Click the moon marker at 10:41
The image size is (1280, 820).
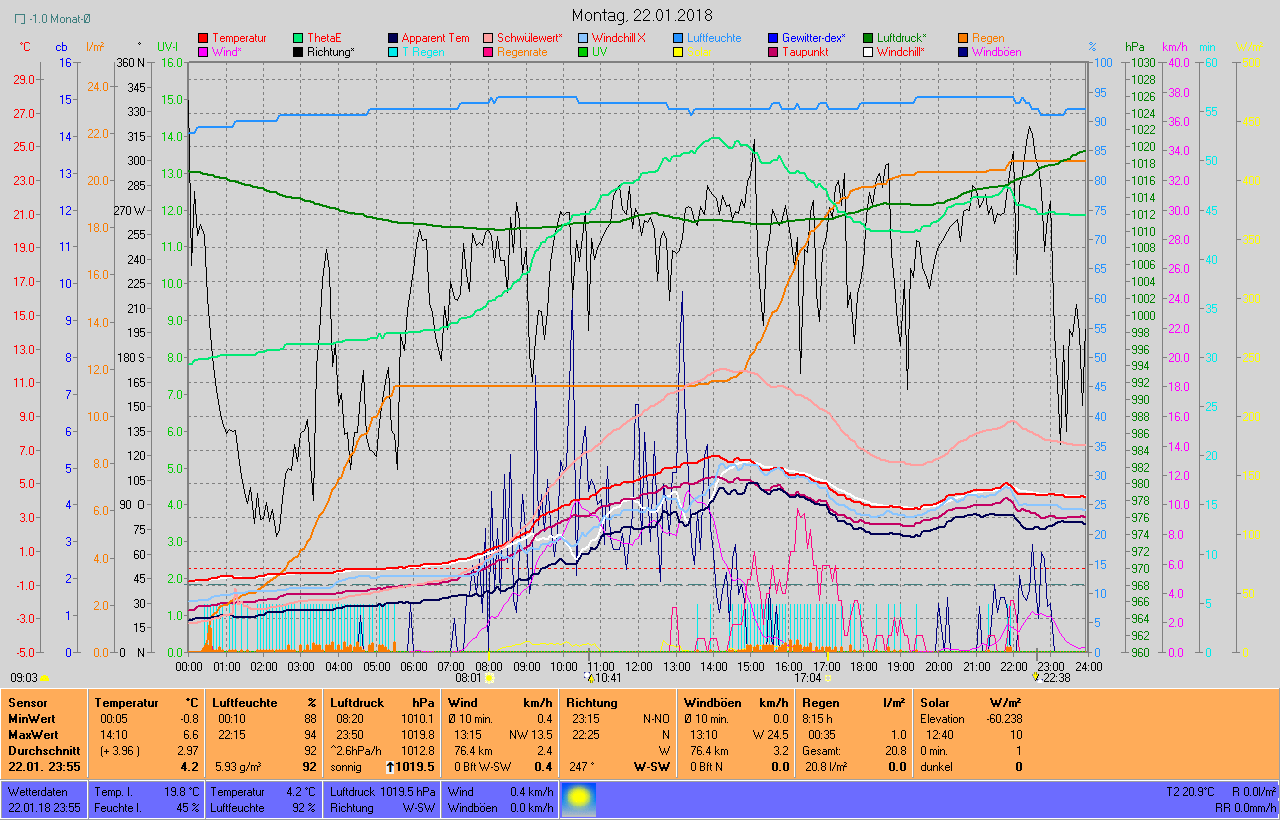point(589,678)
